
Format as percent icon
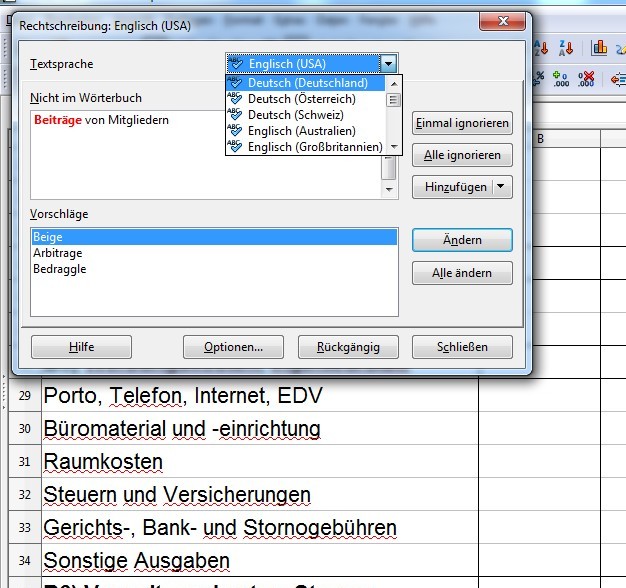tap(539, 79)
